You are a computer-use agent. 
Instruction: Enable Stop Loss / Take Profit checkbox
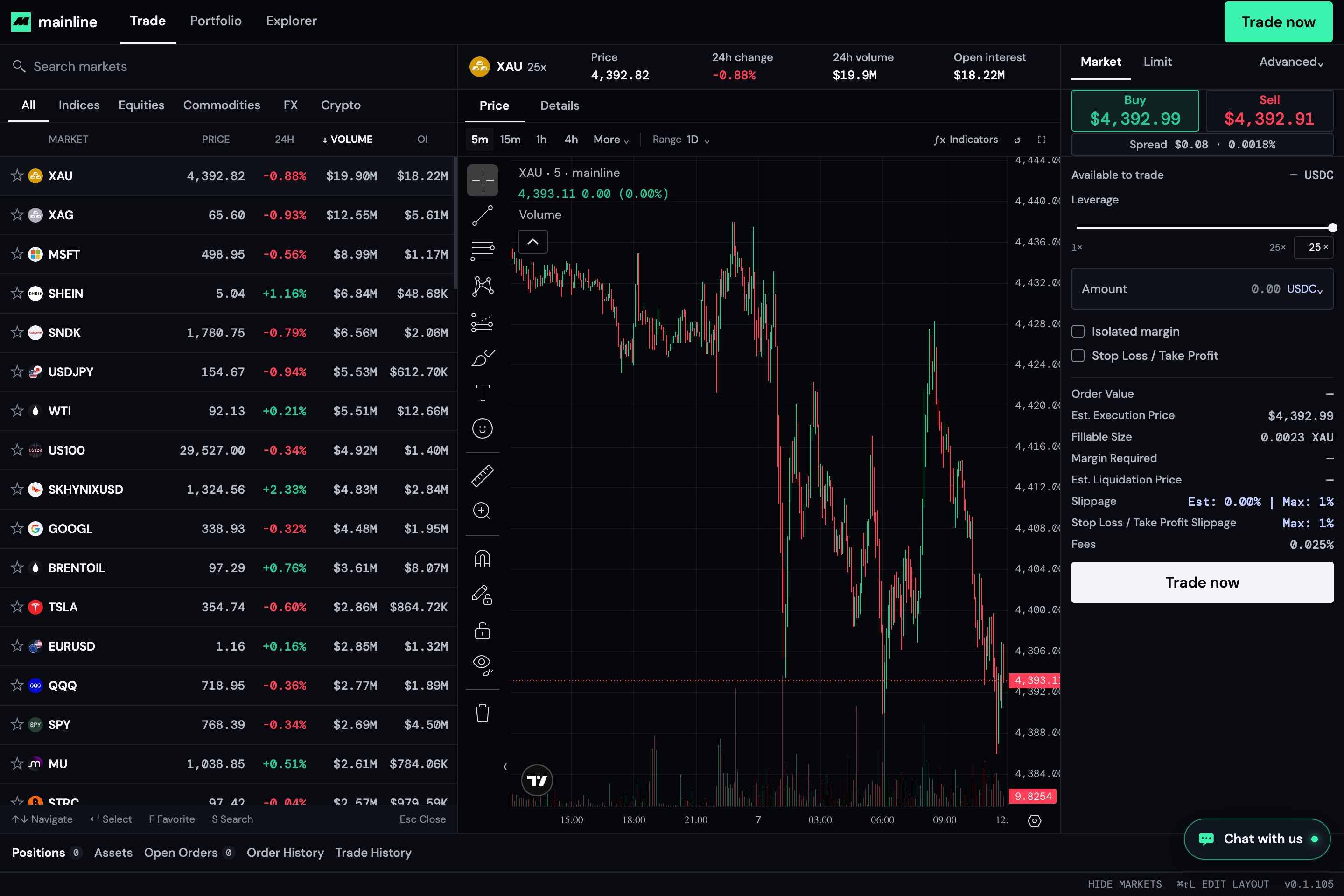(1078, 356)
